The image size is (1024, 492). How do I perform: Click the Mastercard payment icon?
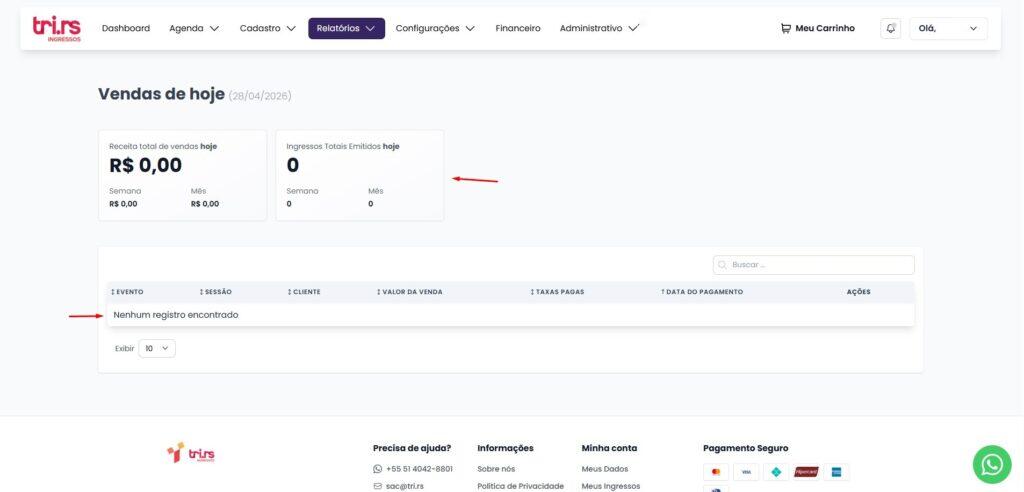click(x=716, y=472)
